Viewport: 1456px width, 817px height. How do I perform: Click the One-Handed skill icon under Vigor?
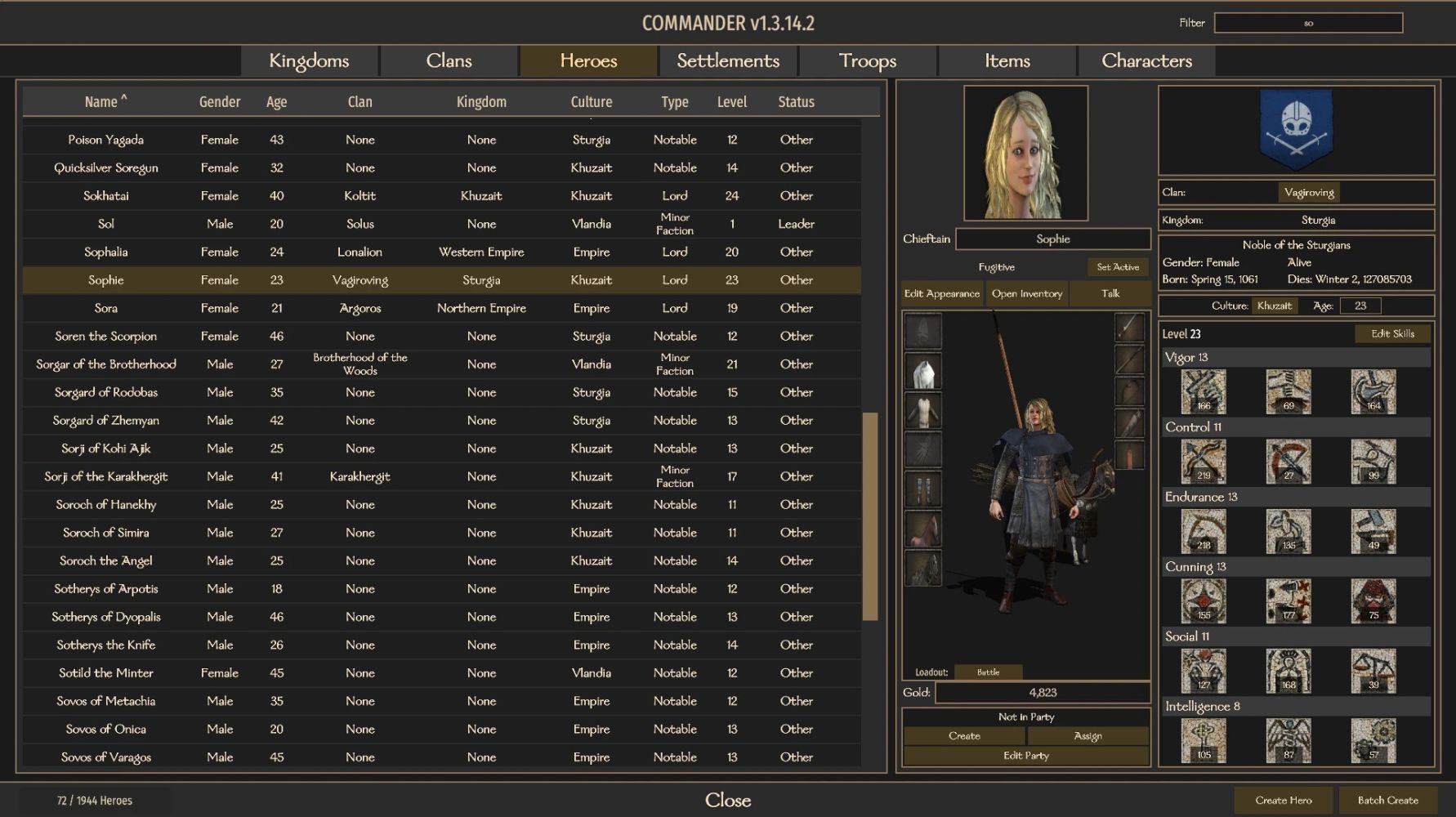pos(1203,391)
